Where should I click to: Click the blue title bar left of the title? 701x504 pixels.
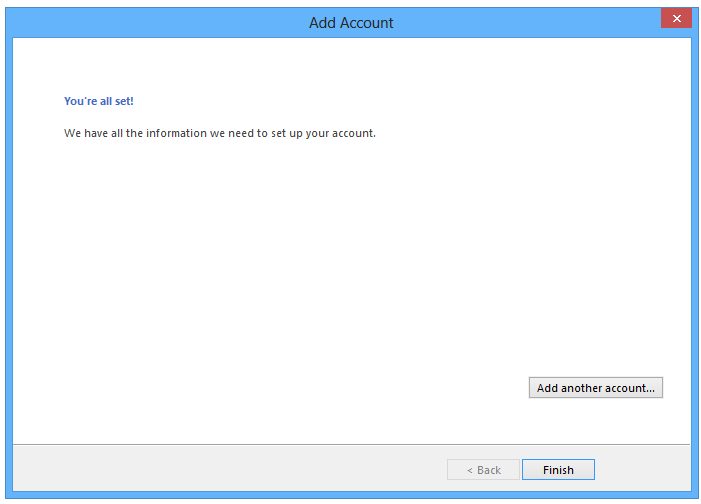click(150, 22)
